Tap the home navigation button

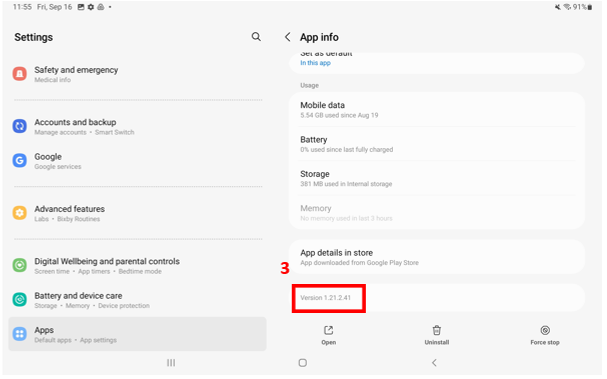tap(303, 363)
